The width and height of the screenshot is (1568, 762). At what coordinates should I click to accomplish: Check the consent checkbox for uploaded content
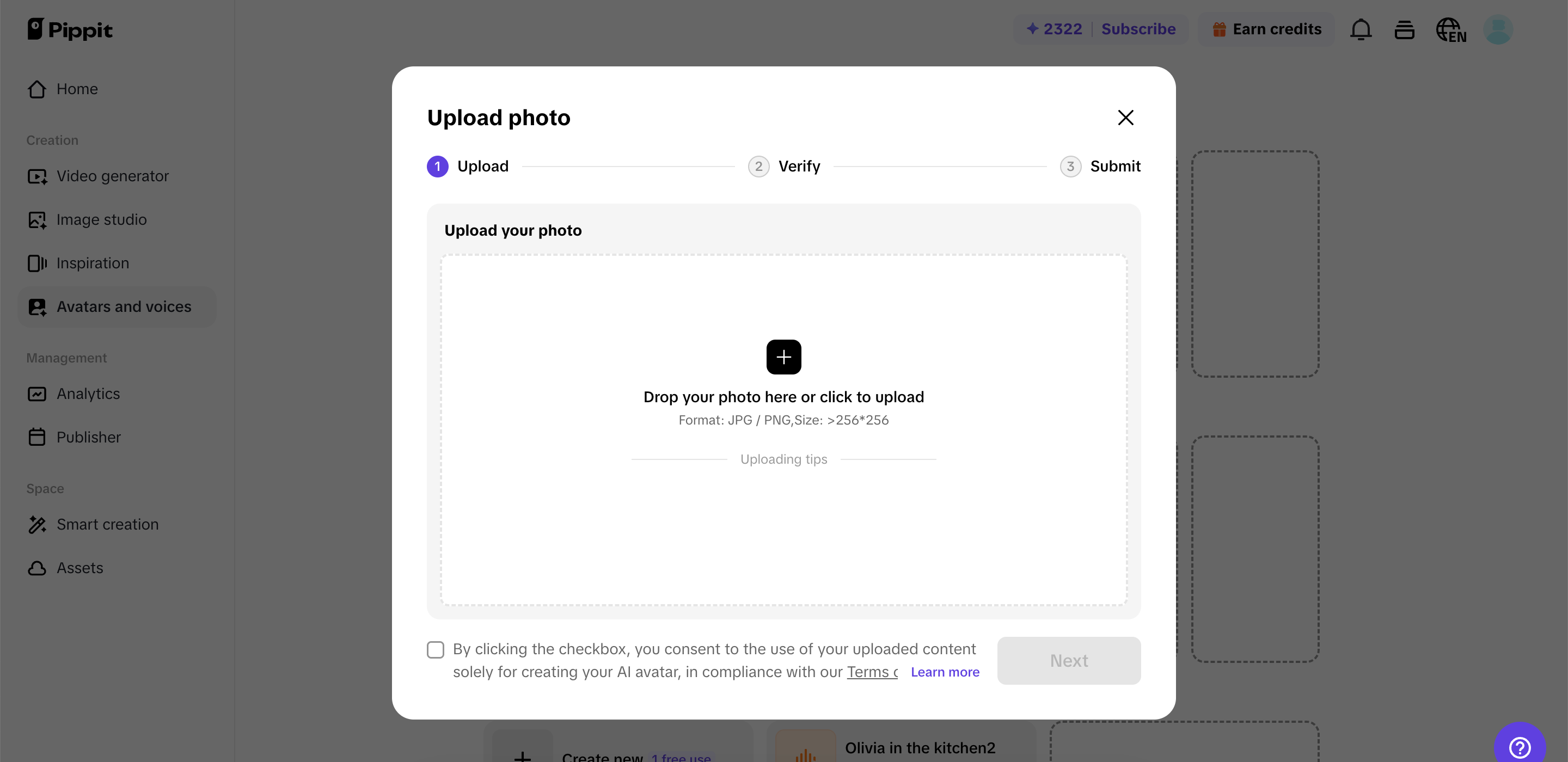[436, 649]
